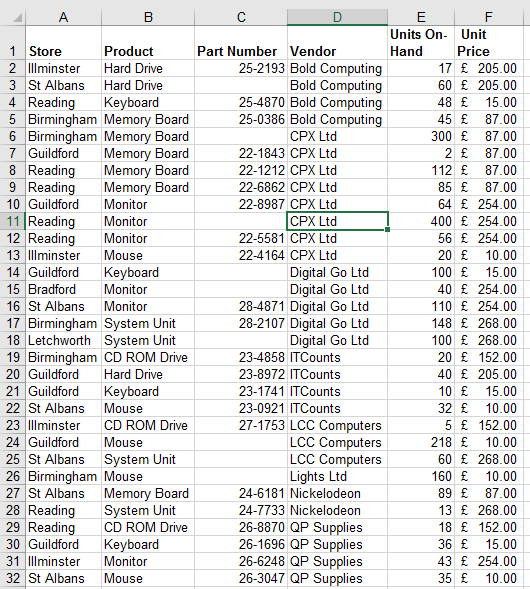Select column D header
This screenshot has width=530, height=589.
click(337, 17)
